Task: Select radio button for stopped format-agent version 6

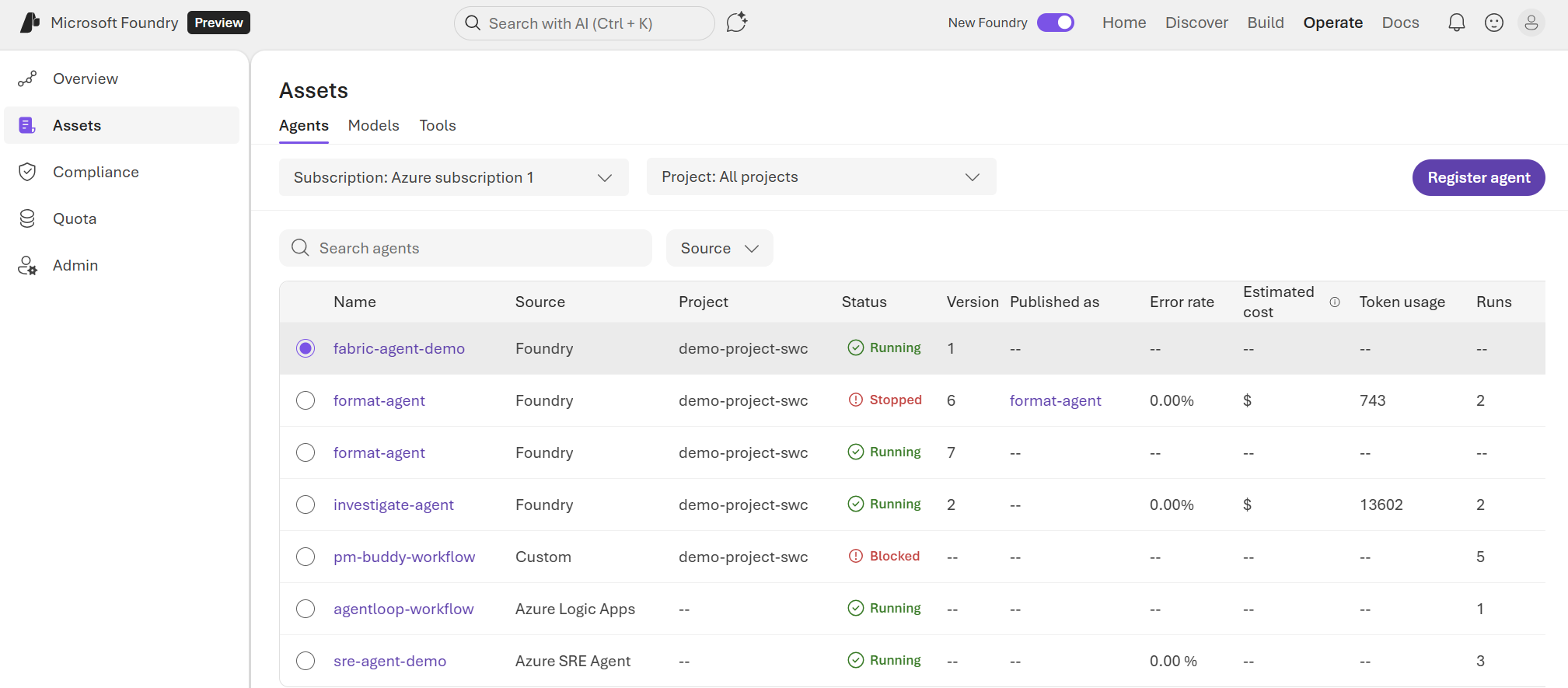Action: click(306, 400)
